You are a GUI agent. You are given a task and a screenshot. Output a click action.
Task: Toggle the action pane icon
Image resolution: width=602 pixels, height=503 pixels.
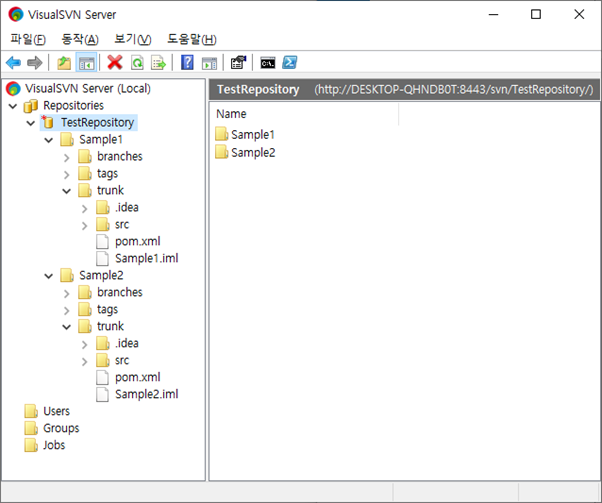[209, 63]
